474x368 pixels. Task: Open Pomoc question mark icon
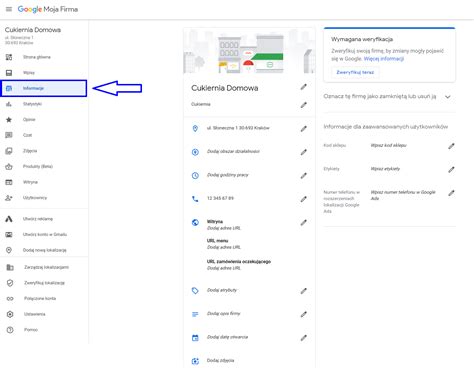coord(10,330)
